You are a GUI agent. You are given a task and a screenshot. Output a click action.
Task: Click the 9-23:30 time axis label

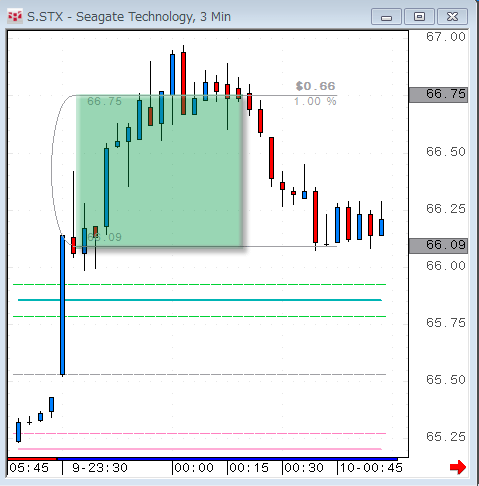coord(100,468)
